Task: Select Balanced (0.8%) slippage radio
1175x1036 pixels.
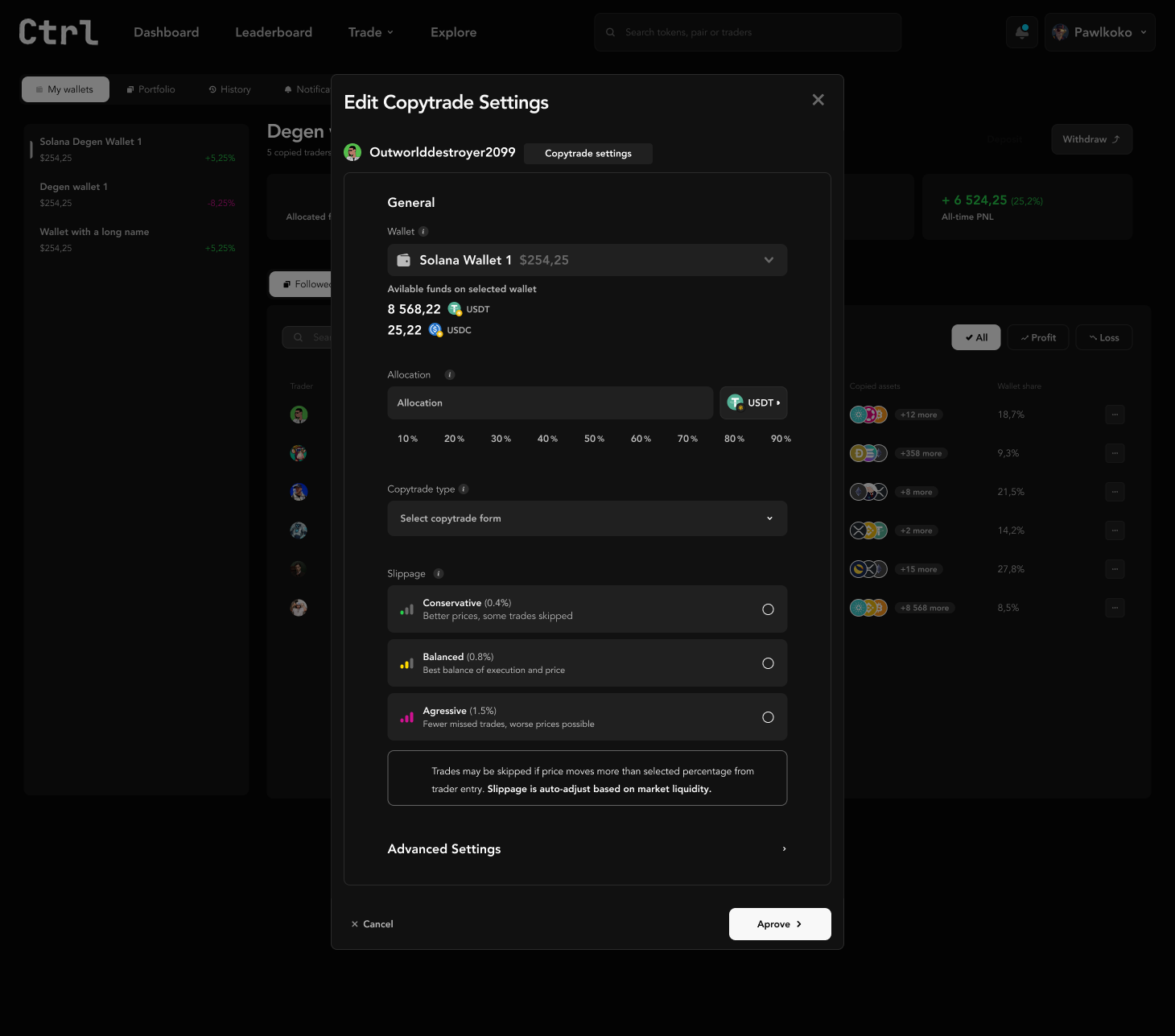Action: 768,663
